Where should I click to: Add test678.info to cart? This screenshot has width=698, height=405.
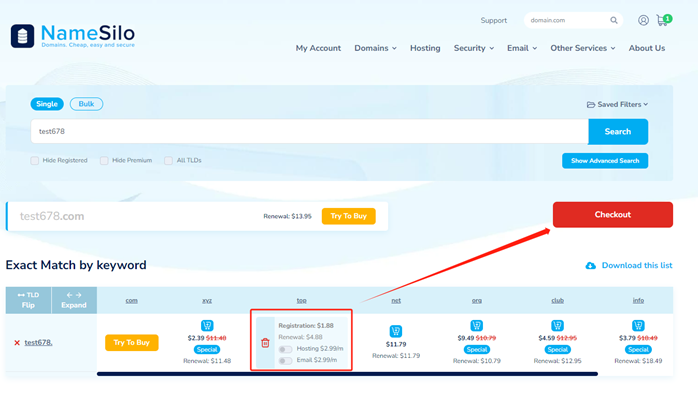pos(638,325)
